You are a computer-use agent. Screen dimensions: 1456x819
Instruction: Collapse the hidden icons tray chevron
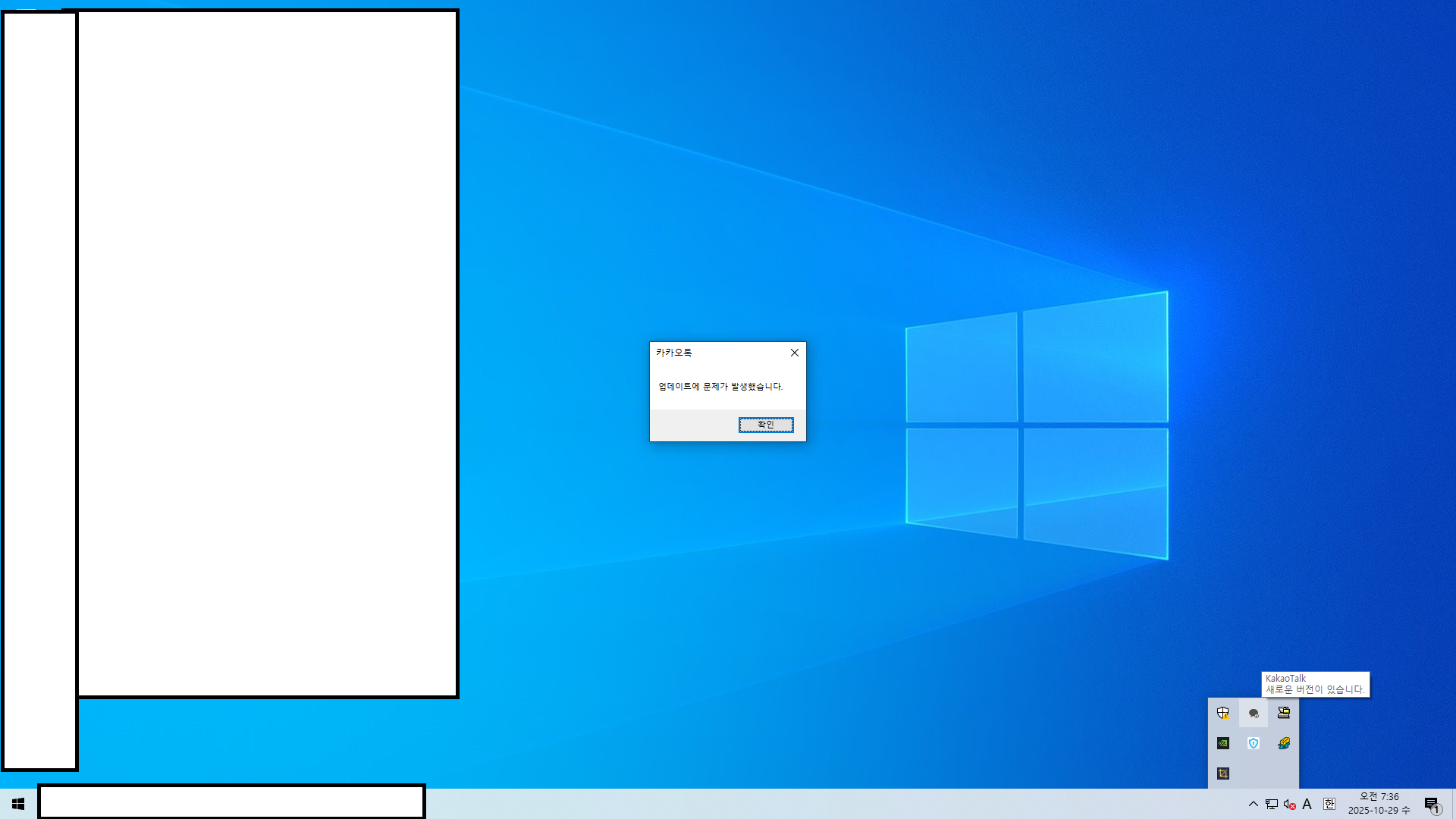point(1253,804)
